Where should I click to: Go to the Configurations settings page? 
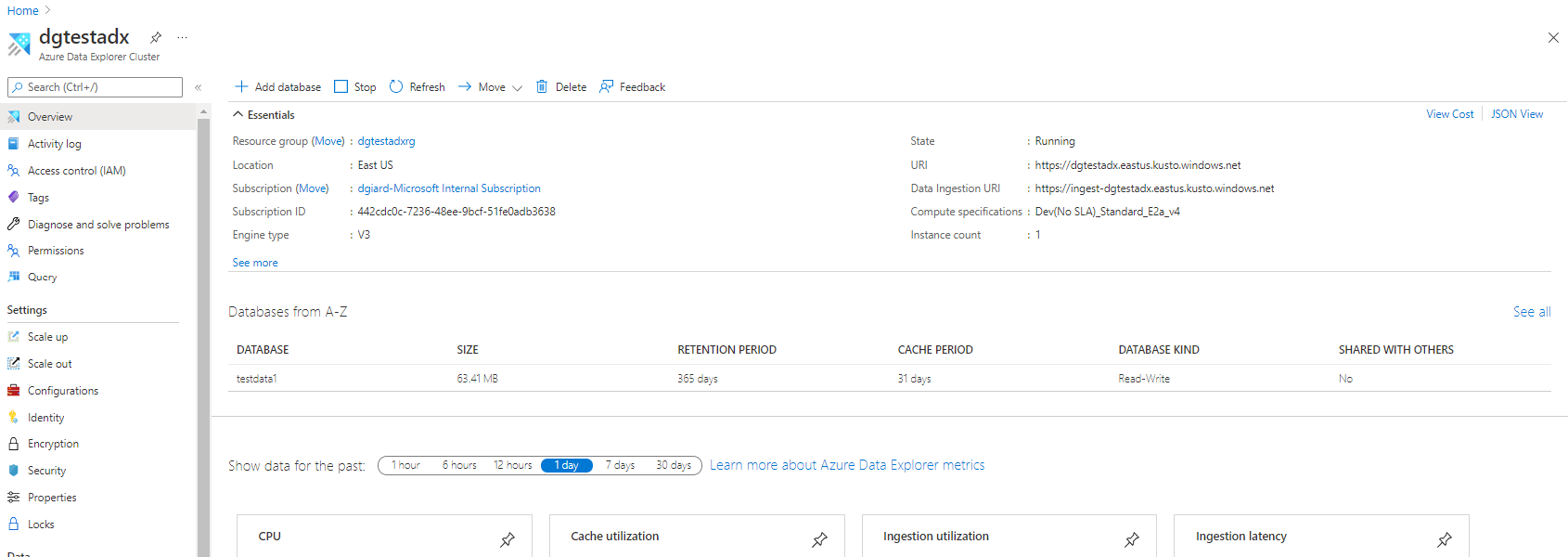click(x=63, y=391)
